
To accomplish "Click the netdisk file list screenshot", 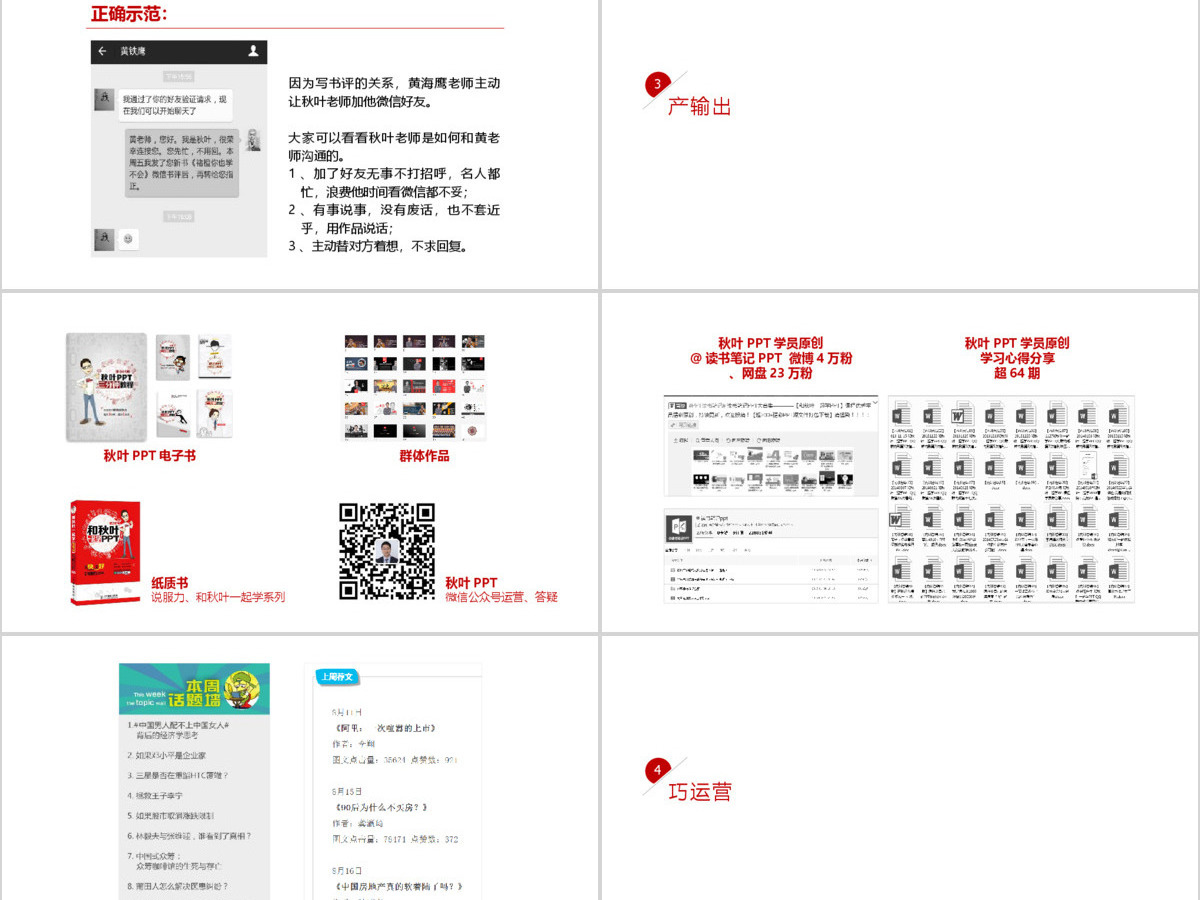I will click(771, 555).
